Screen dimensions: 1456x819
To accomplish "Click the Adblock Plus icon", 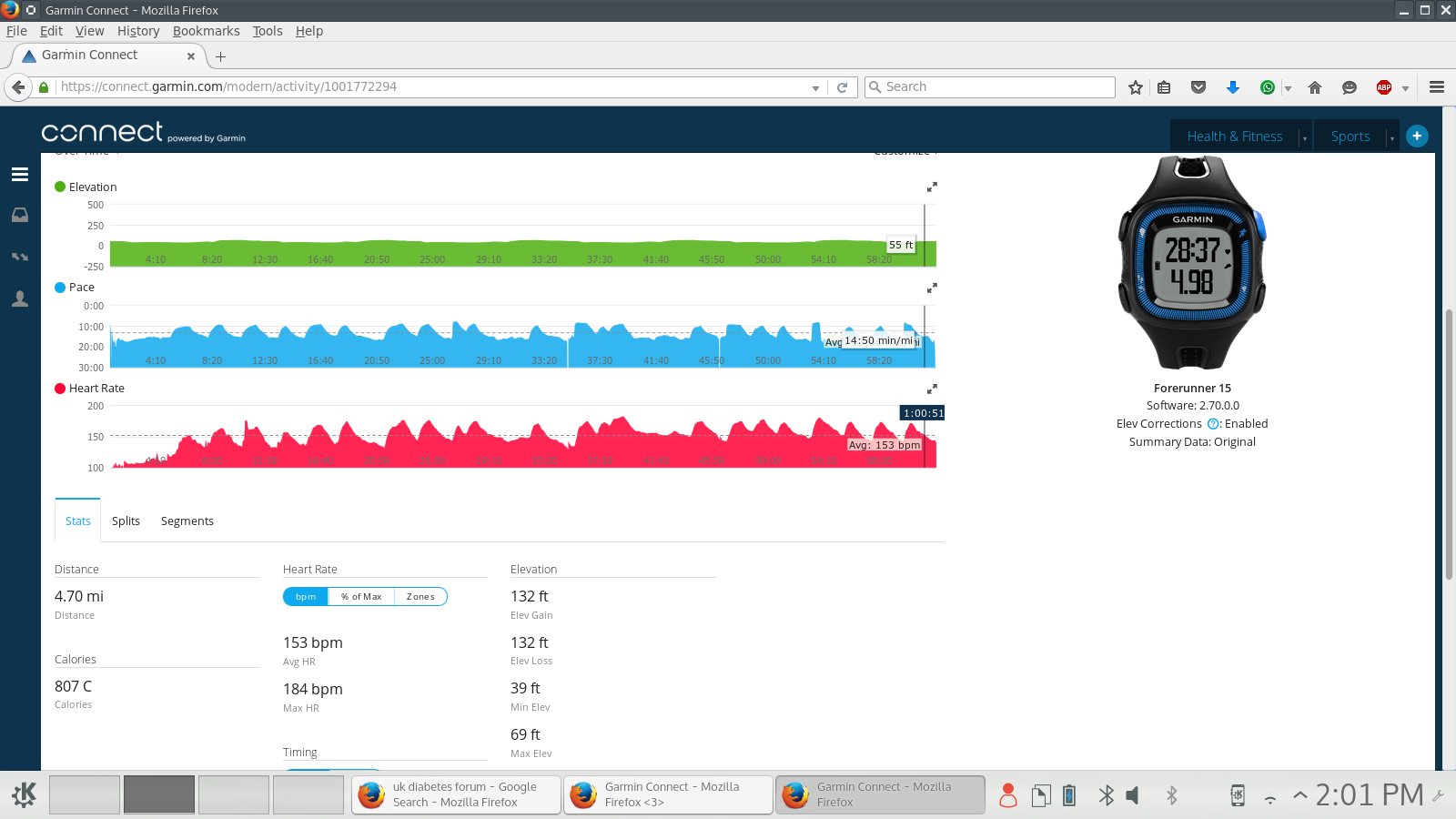I will [x=1384, y=87].
